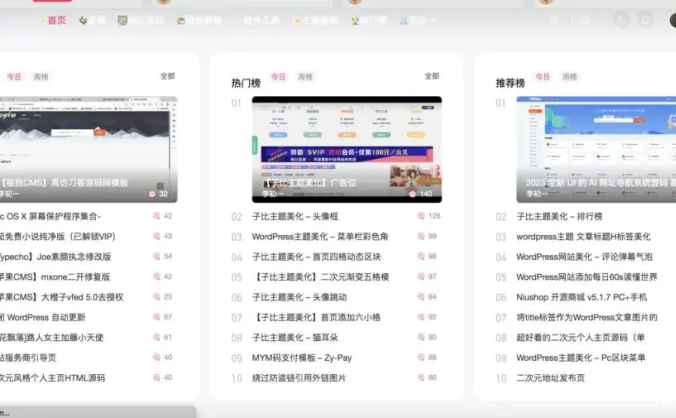Click the view icon beside count 25
Image resolution: width=676 pixels, height=418 pixels.
pyautogui.click(x=156, y=297)
